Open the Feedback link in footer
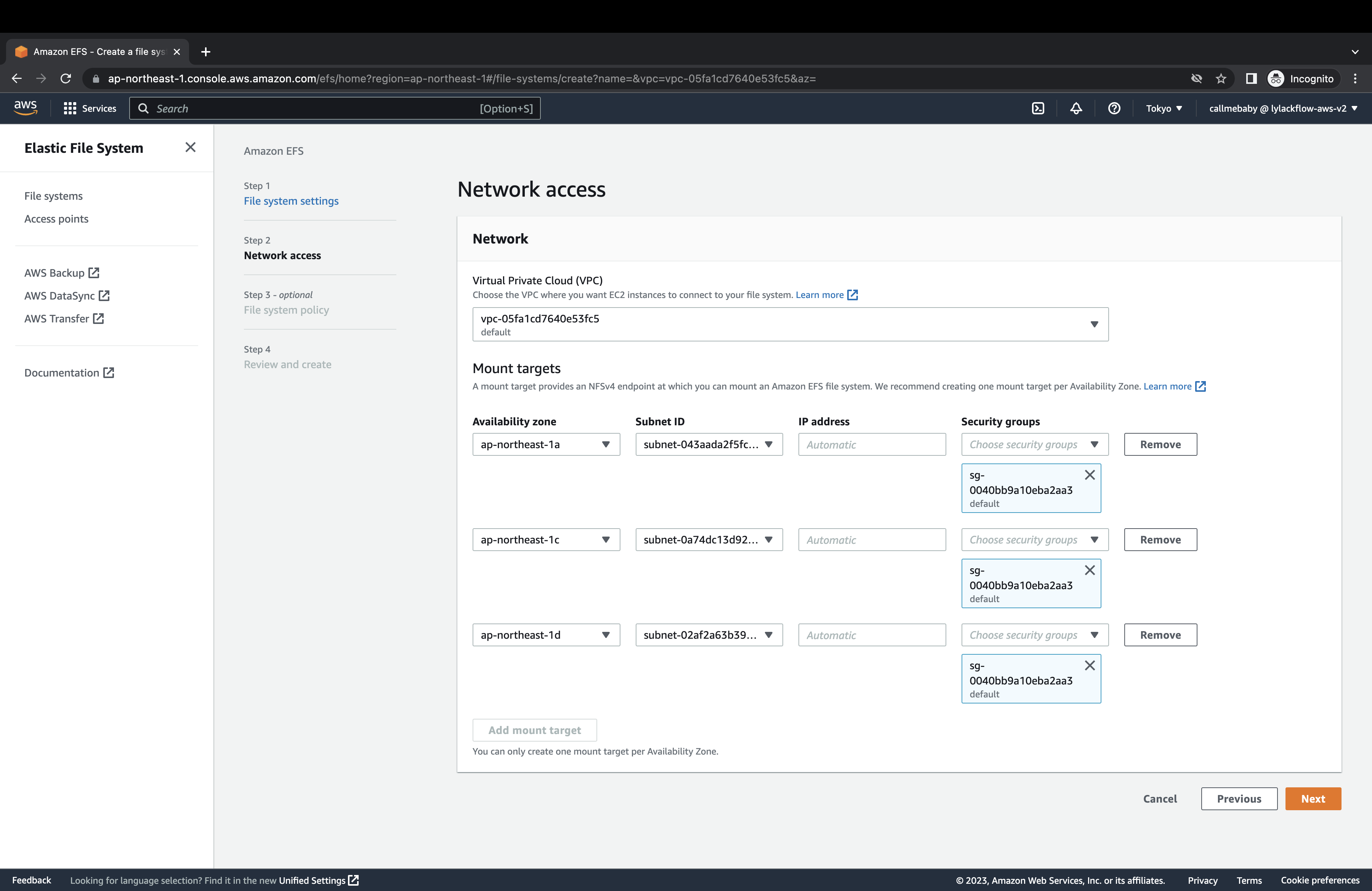Image resolution: width=1372 pixels, height=891 pixels. pyautogui.click(x=32, y=880)
